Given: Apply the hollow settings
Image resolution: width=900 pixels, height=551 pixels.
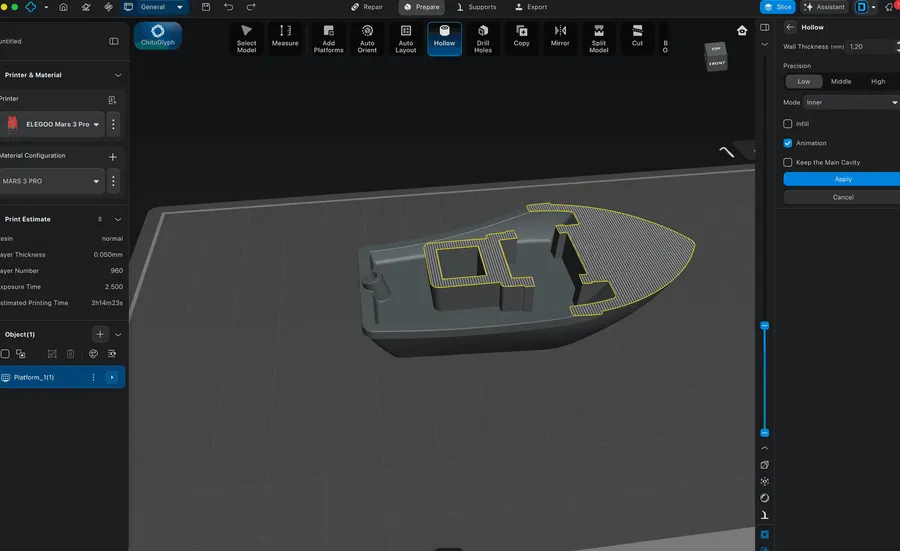Looking at the screenshot, I should pyautogui.click(x=843, y=179).
